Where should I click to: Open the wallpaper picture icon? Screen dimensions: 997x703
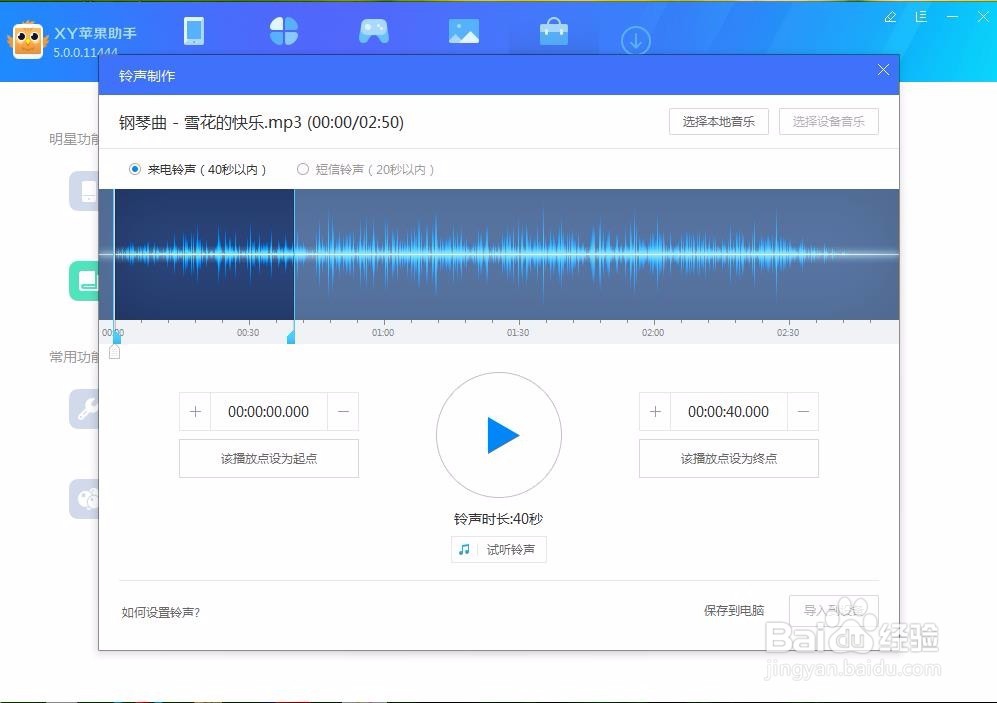point(464,31)
